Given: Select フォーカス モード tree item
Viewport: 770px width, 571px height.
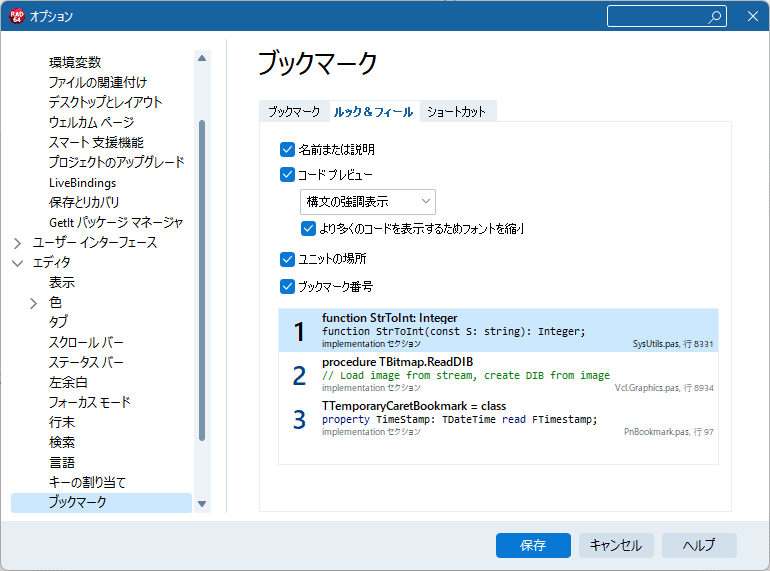Looking at the screenshot, I should (x=90, y=403).
